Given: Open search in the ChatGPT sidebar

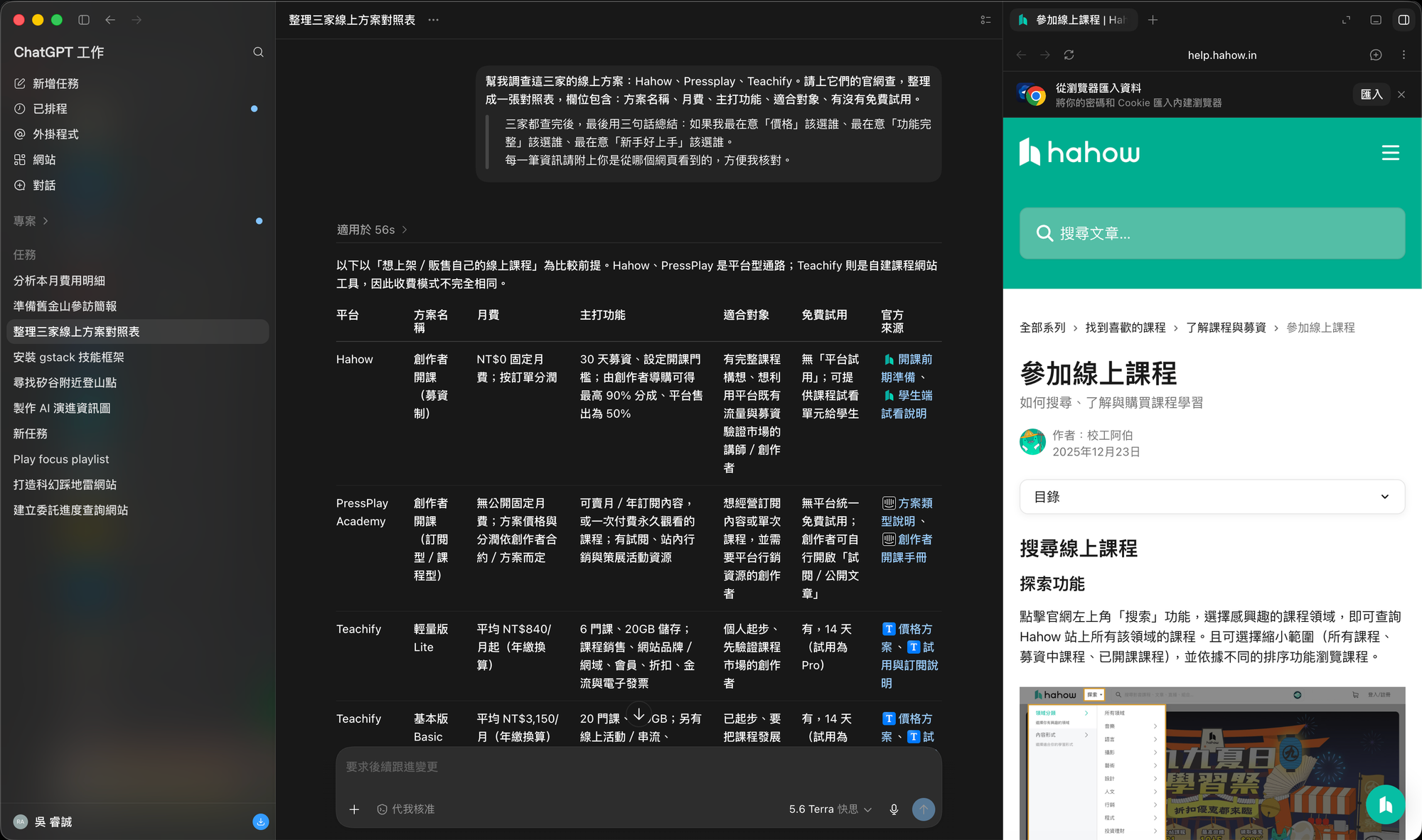Looking at the screenshot, I should 258,52.
